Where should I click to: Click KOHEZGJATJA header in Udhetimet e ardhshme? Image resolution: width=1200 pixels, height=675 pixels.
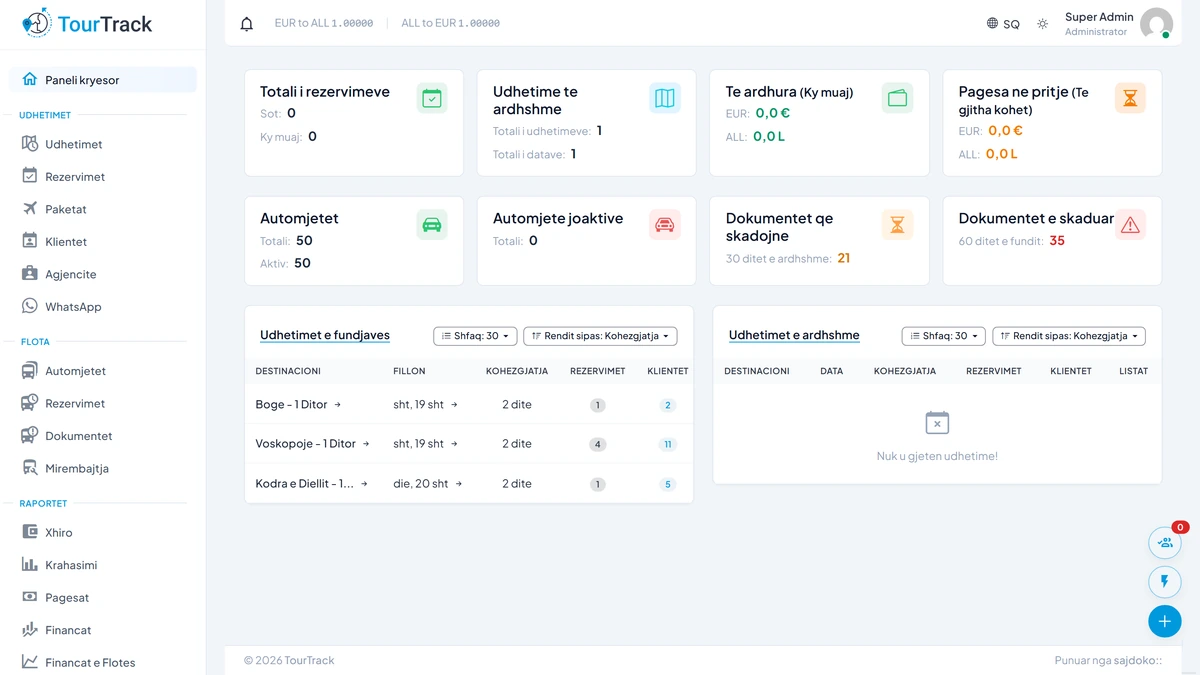pyautogui.click(x=905, y=371)
